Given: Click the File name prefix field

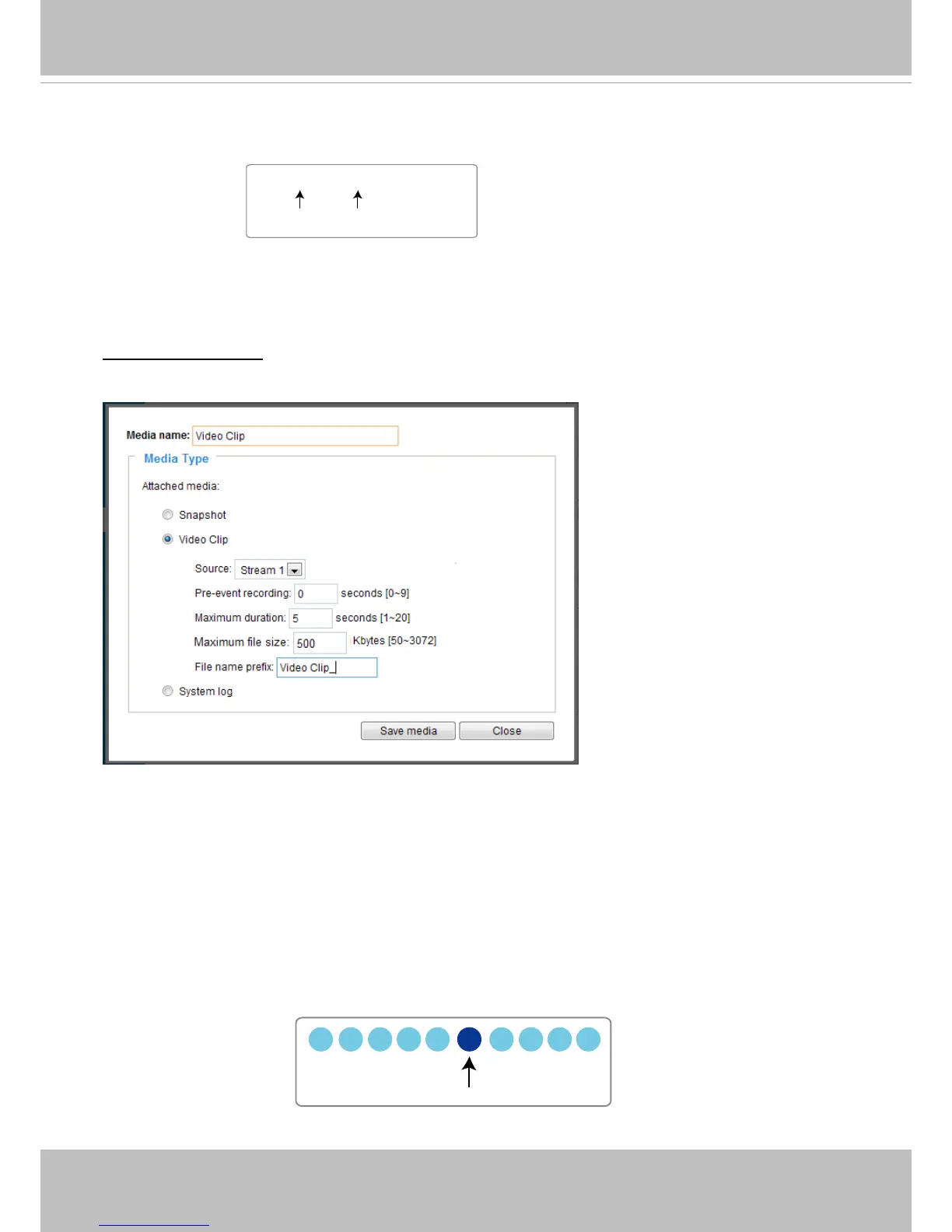Looking at the screenshot, I should [327, 667].
